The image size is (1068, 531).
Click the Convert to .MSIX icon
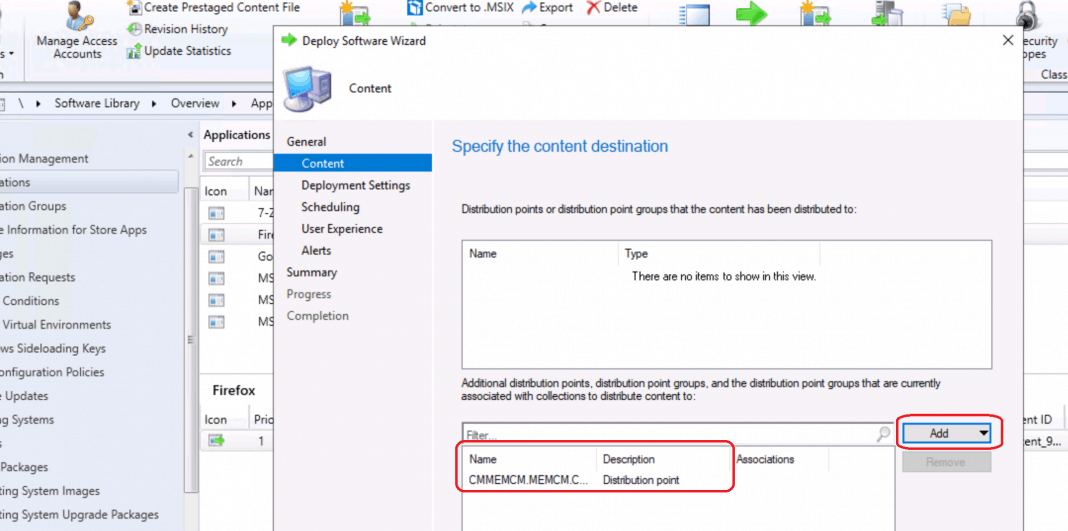click(415, 7)
